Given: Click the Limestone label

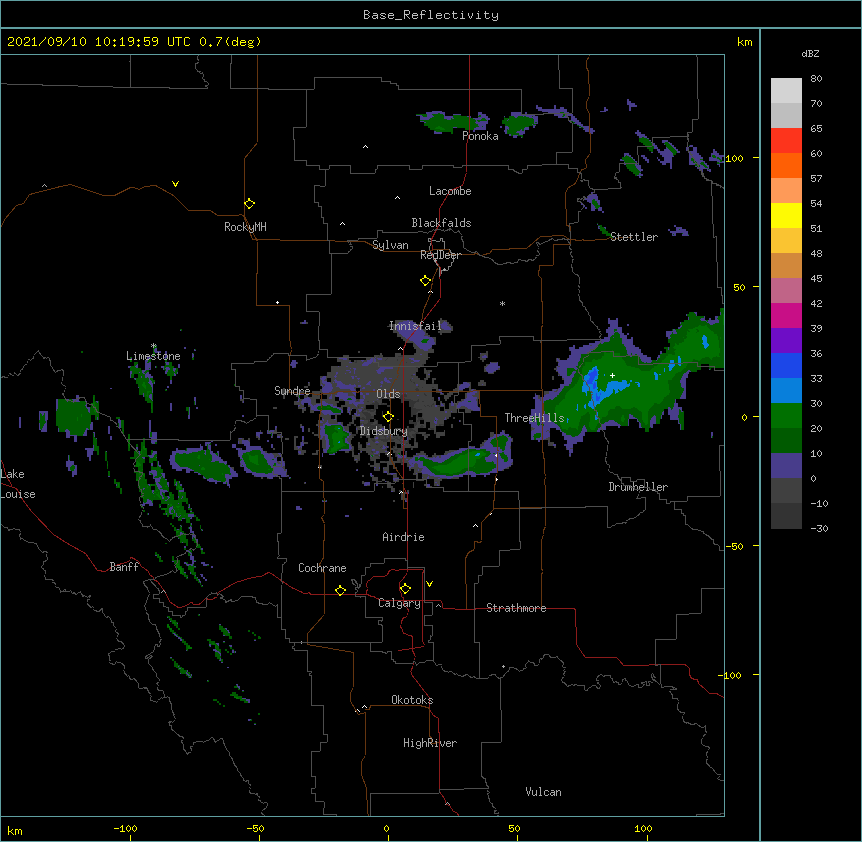Looking at the screenshot, I should (153, 356).
